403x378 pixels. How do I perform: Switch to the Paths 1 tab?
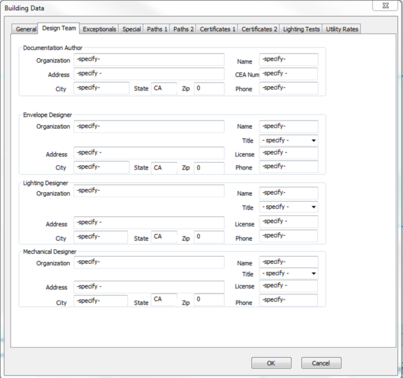pos(157,29)
